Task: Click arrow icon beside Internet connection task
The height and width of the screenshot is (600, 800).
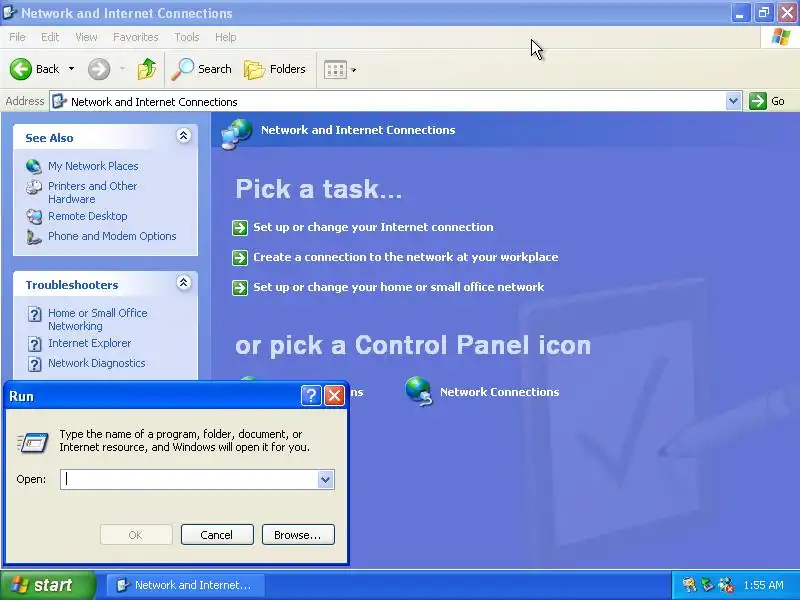Action: (x=240, y=228)
